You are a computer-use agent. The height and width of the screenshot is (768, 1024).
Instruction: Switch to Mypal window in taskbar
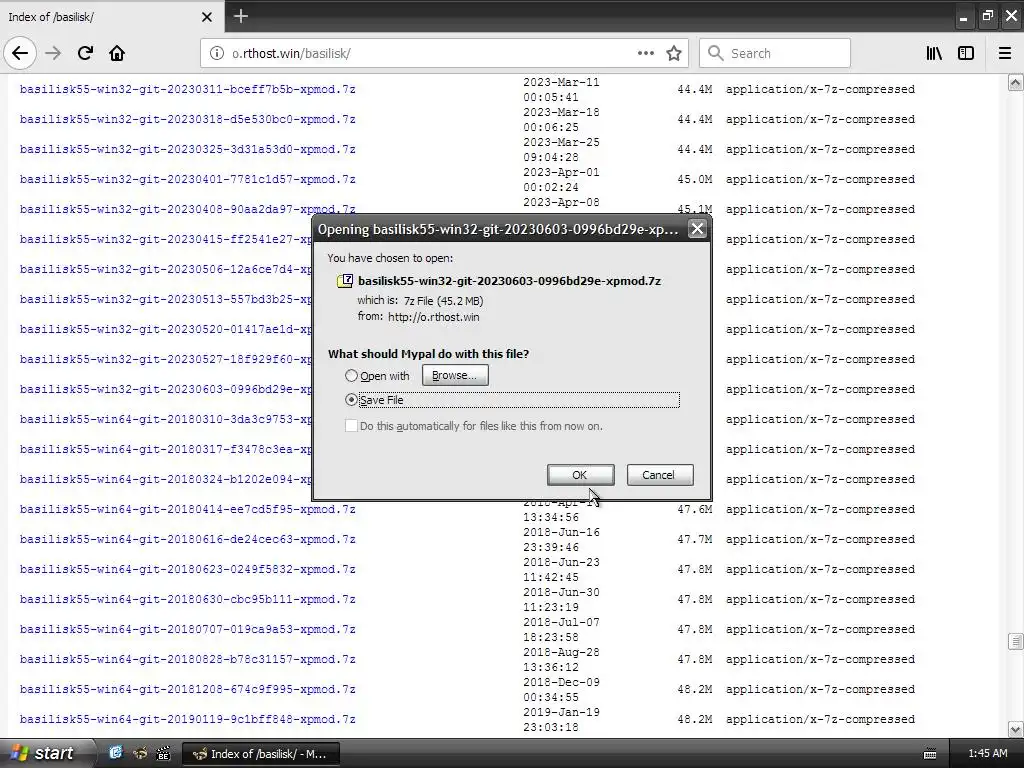(x=261, y=754)
